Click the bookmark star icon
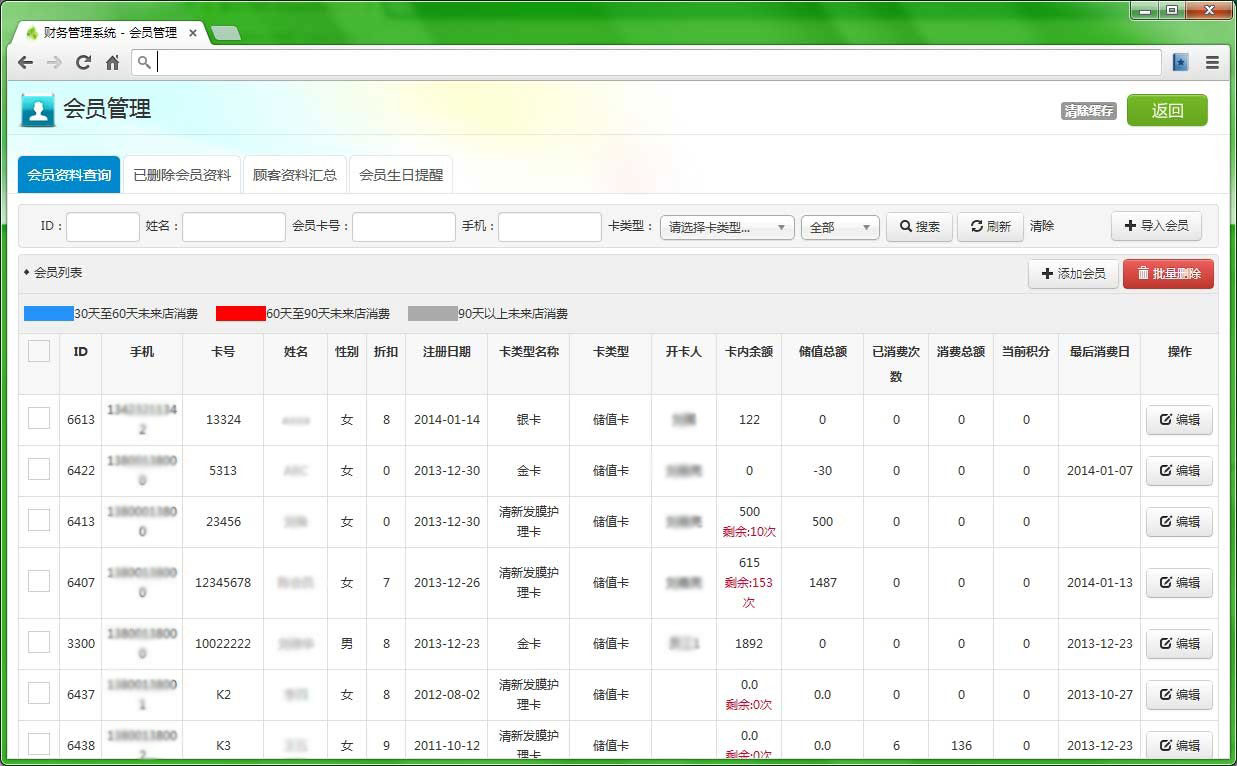The height and width of the screenshot is (766, 1237). pyautogui.click(x=1180, y=62)
